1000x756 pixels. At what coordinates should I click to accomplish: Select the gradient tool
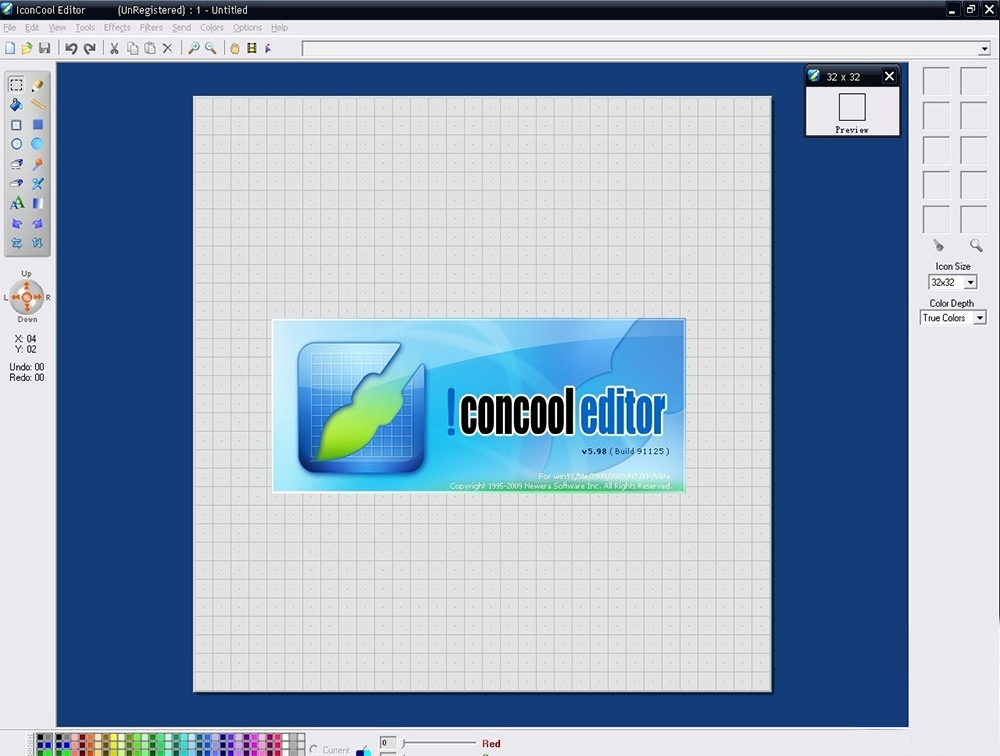click(x=38, y=204)
